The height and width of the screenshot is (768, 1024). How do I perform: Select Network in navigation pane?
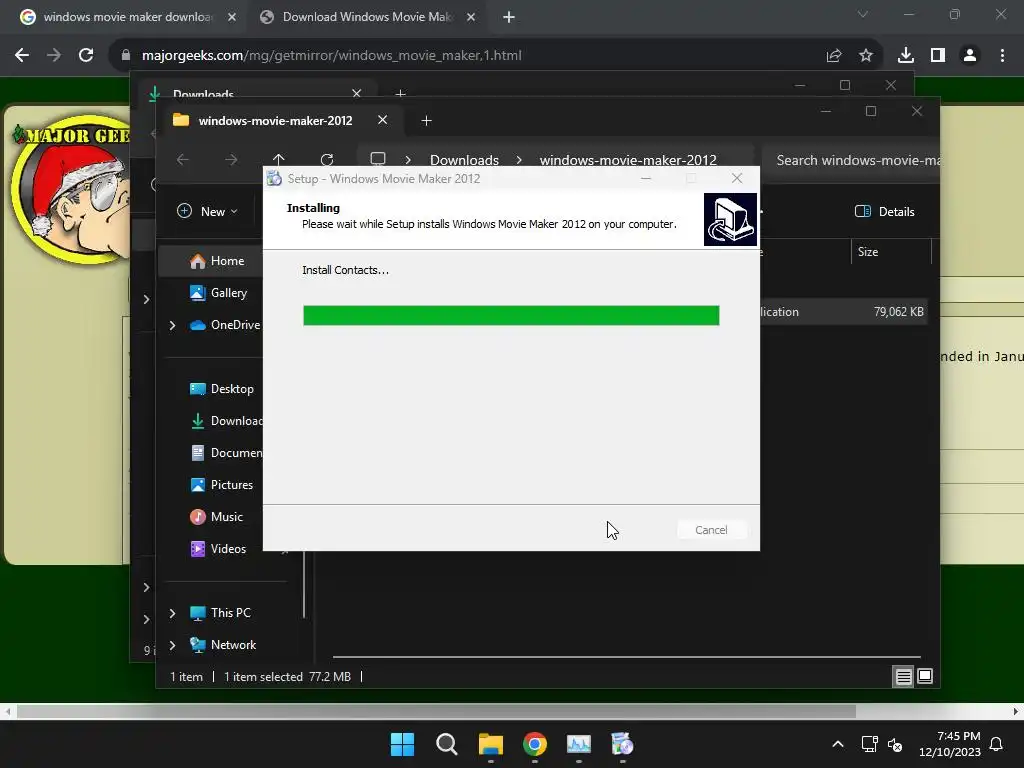click(x=223, y=645)
